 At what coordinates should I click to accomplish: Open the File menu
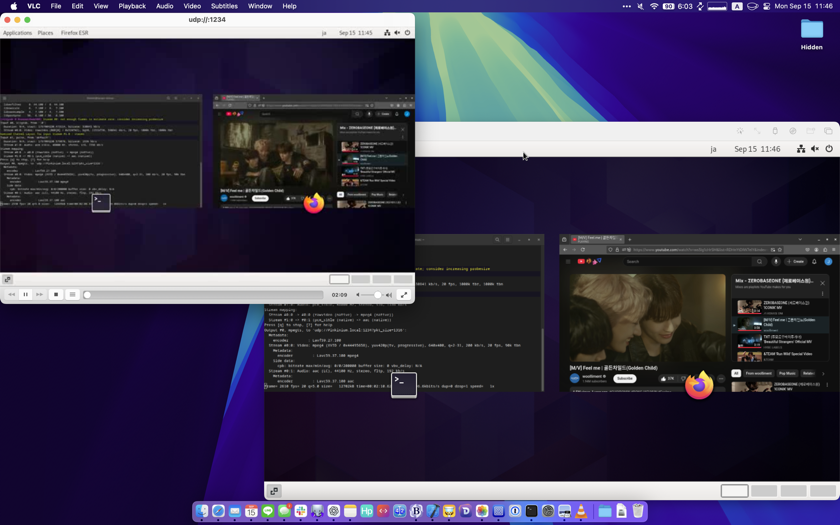coord(56,6)
